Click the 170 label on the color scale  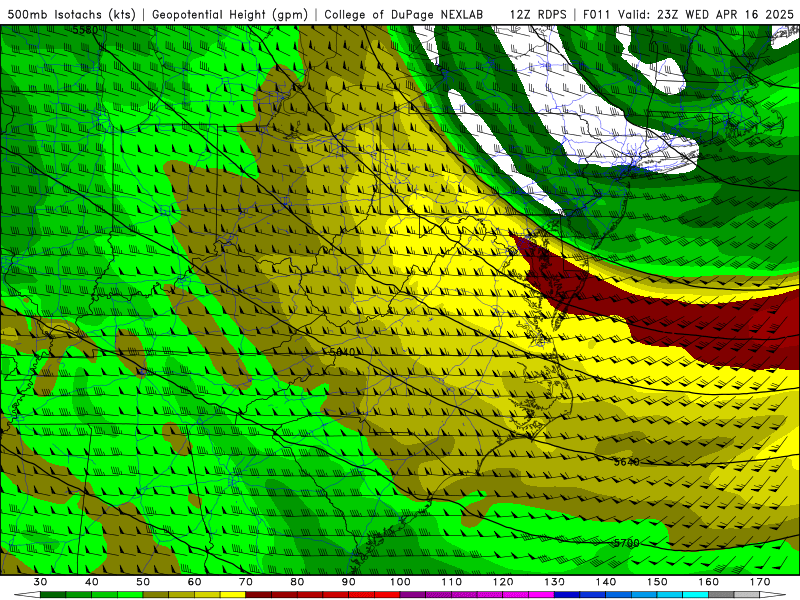760,582
